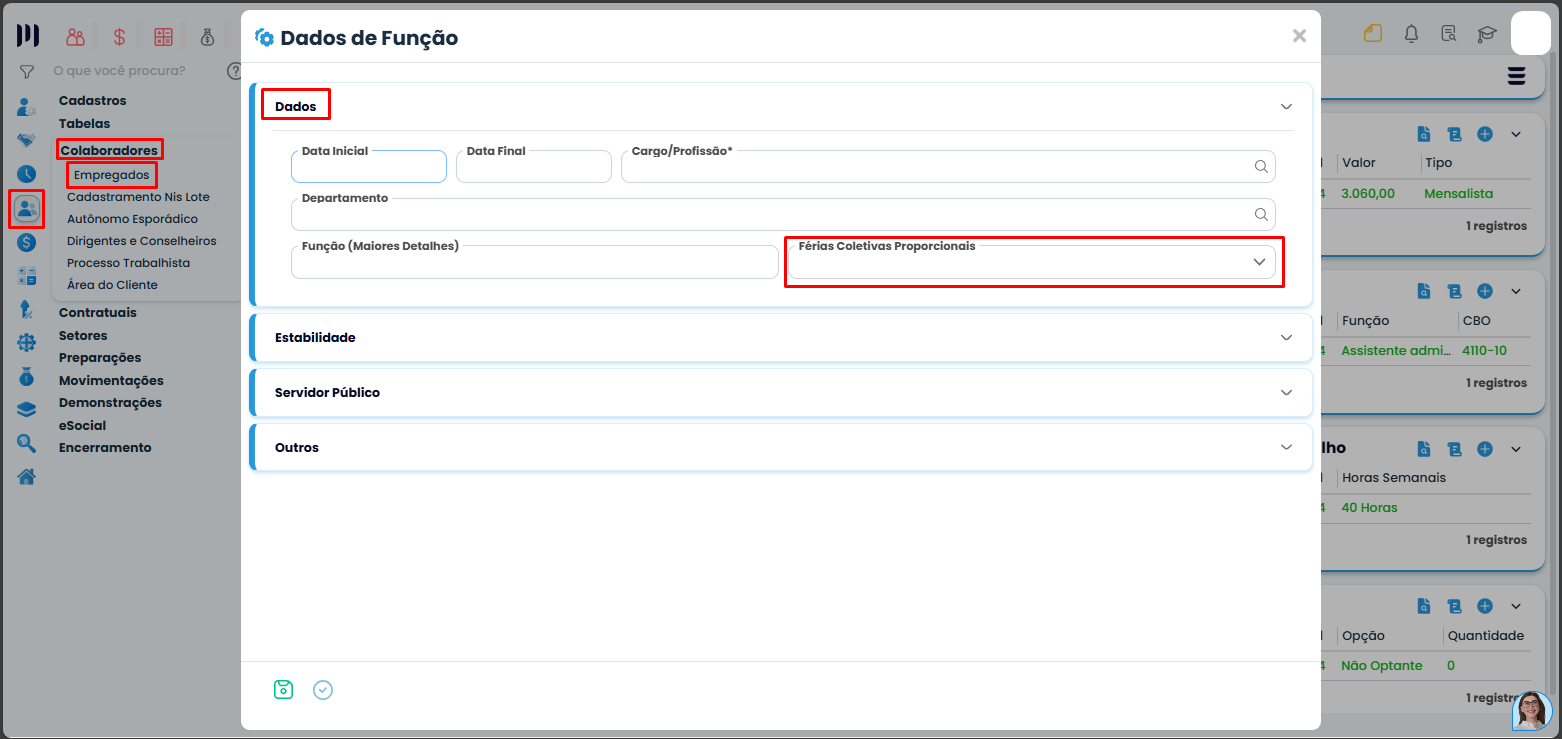Click the help question mark icon by search
This screenshot has width=1562, height=739.
click(235, 71)
